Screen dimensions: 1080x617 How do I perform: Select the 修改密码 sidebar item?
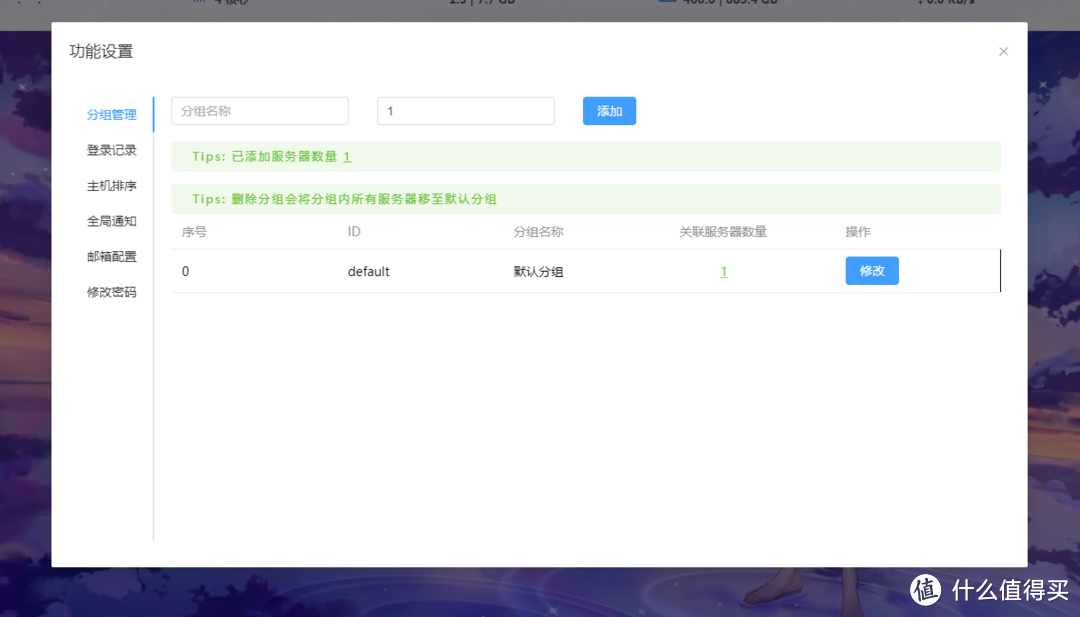click(111, 291)
